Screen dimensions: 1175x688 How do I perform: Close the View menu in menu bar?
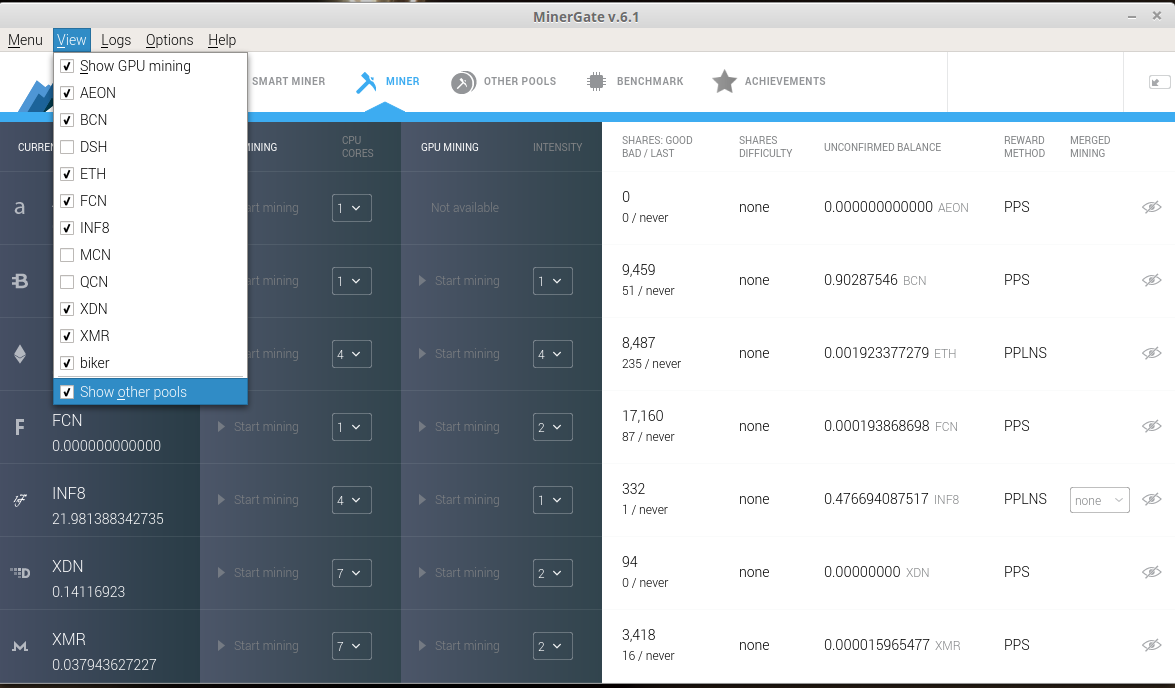click(x=72, y=40)
